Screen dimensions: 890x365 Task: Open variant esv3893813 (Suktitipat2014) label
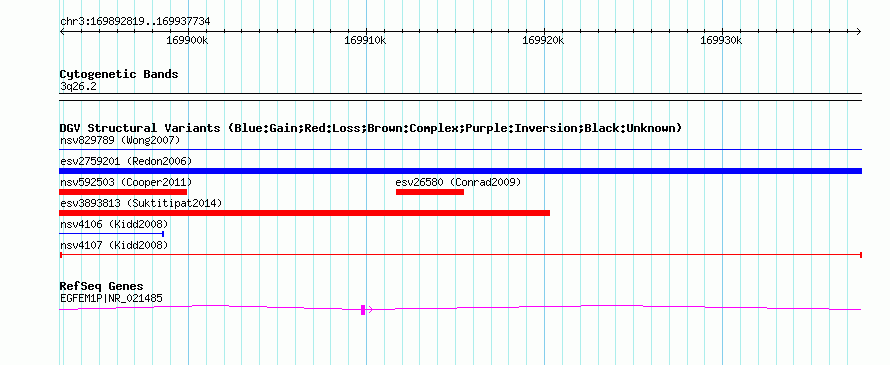pyautogui.click(x=141, y=203)
